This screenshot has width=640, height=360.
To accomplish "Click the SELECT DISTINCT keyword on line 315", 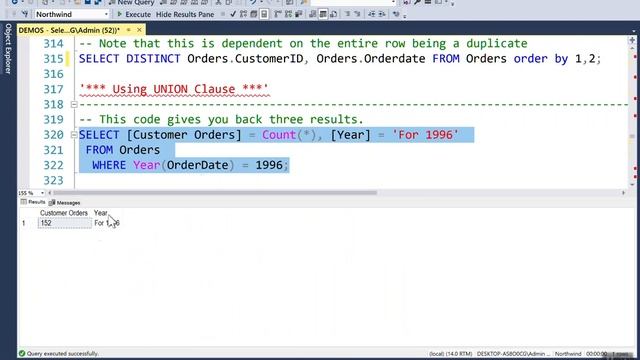I will (129, 59).
